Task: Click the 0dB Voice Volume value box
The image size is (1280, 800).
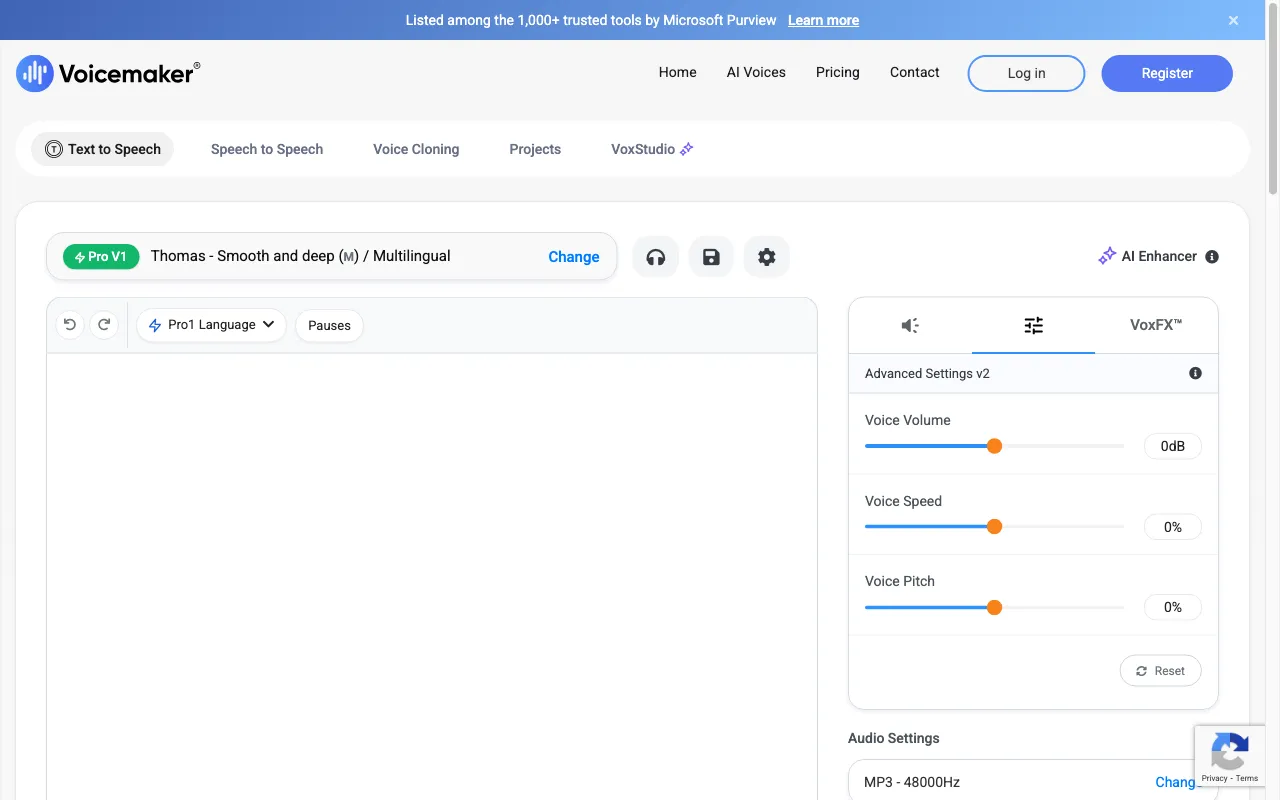Action: point(1173,446)
